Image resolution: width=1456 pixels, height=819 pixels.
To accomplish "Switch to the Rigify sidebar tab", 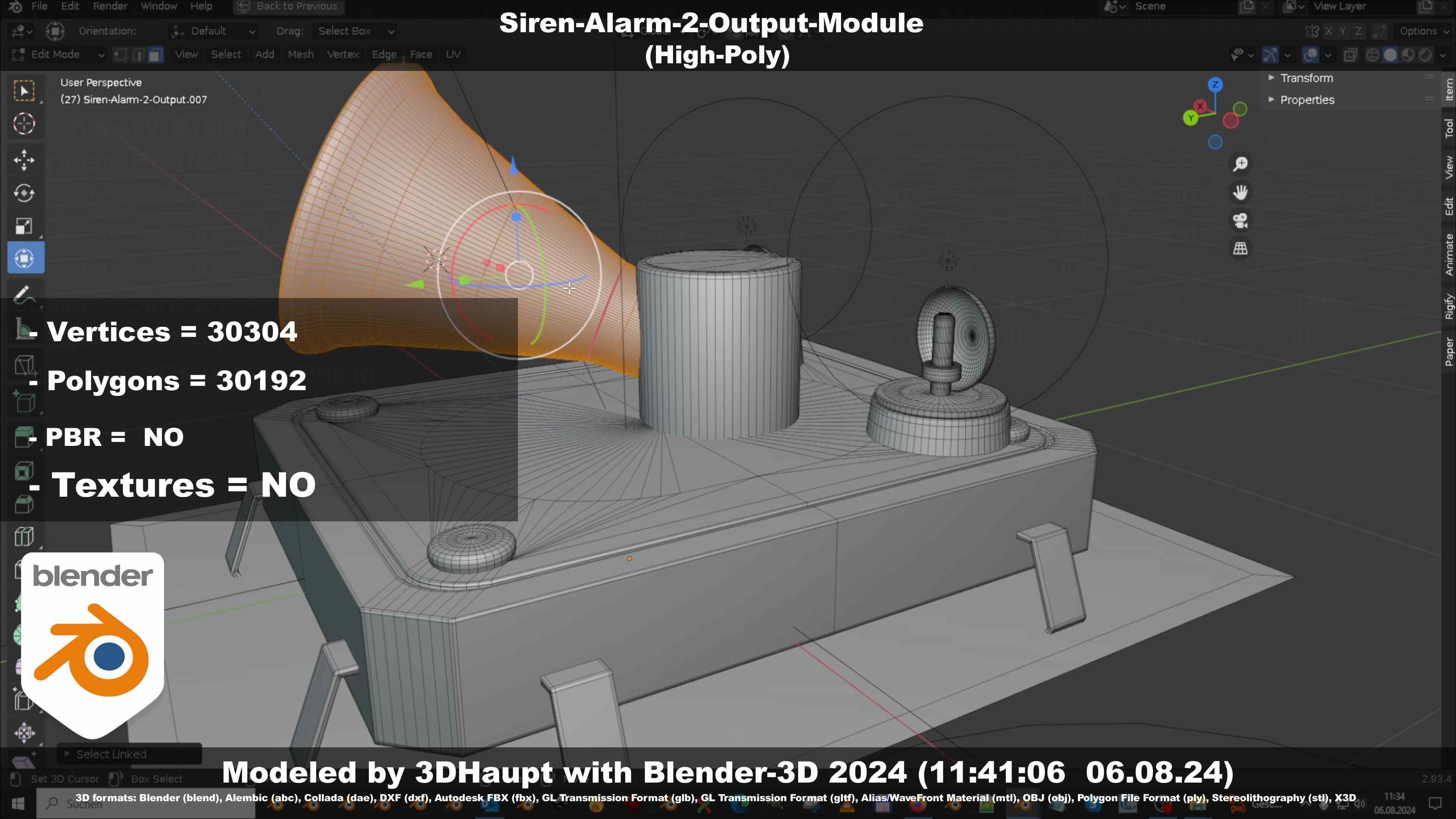I will point(1449,307).
